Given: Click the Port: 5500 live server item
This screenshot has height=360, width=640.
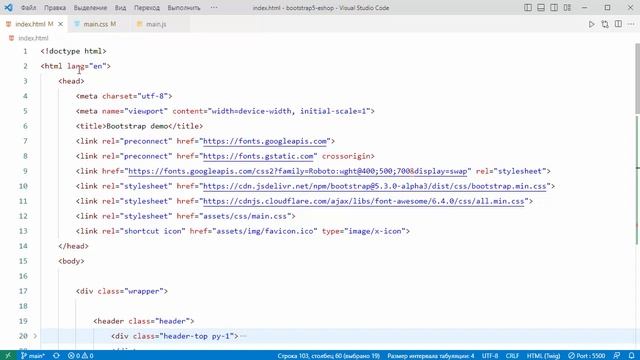Looking at the screenshot, I should 587,356.
